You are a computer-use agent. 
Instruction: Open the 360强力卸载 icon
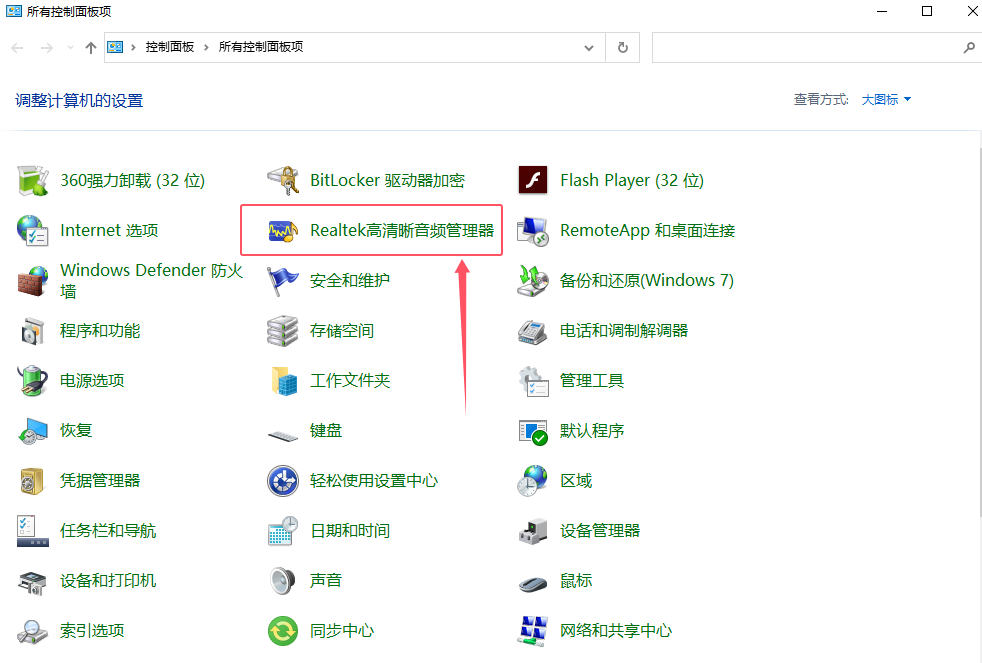(x=33, y=180)
